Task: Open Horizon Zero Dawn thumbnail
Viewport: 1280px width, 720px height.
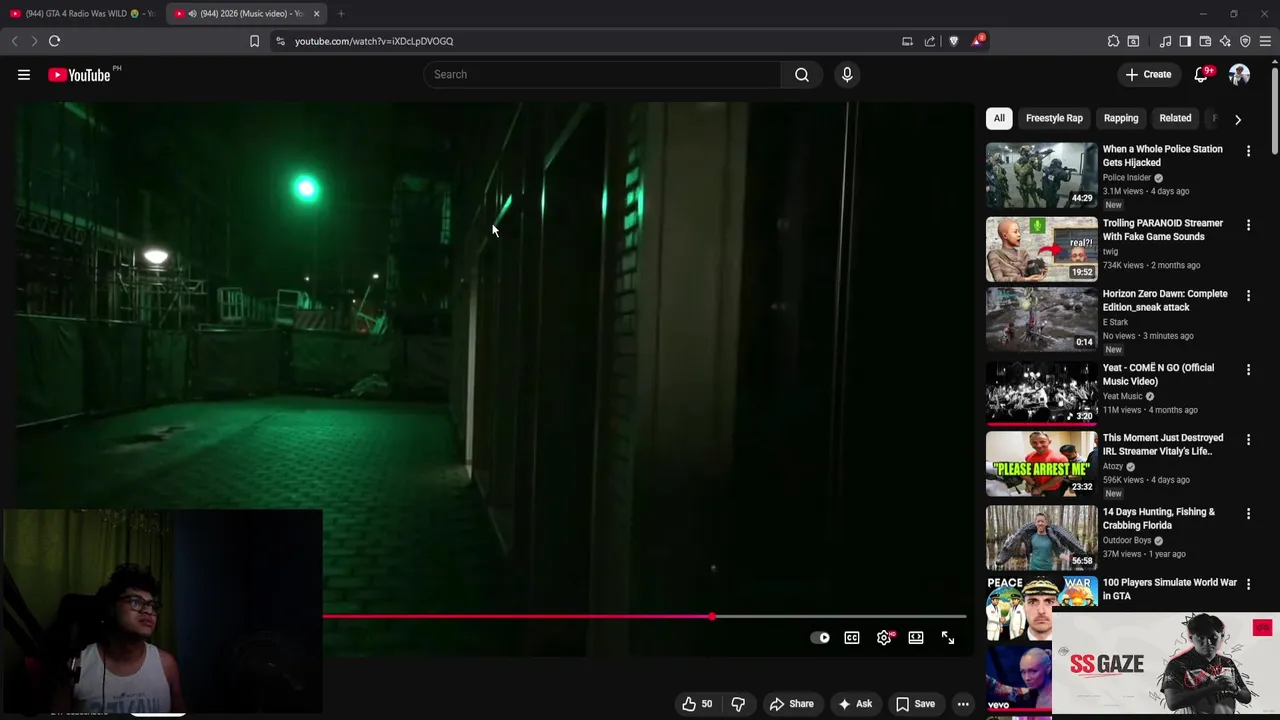Action: tap(1041, 320)
